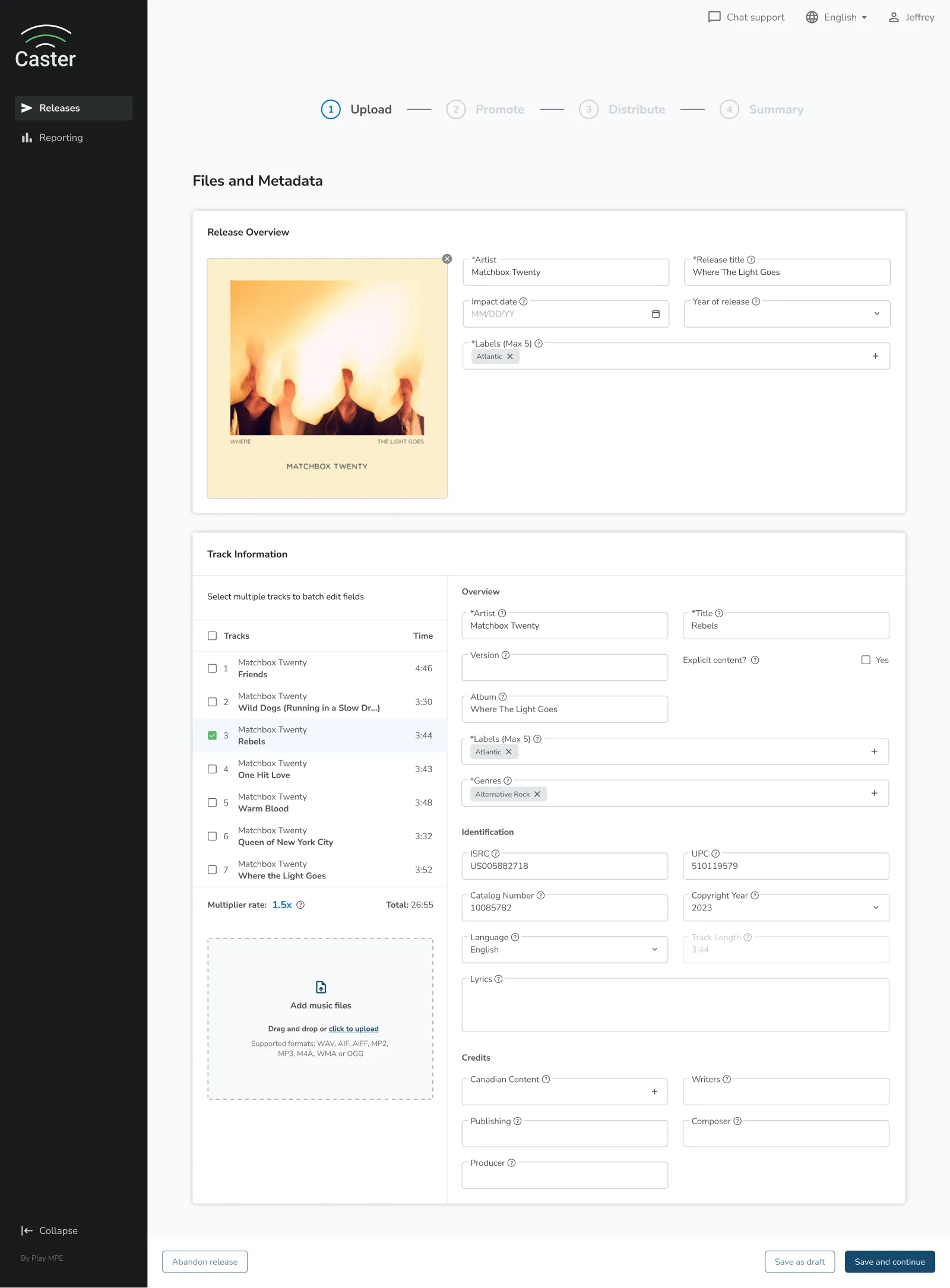
Task: Open the Impact date calendar picker
Action: pyautogui.click(x=656, y=314)
